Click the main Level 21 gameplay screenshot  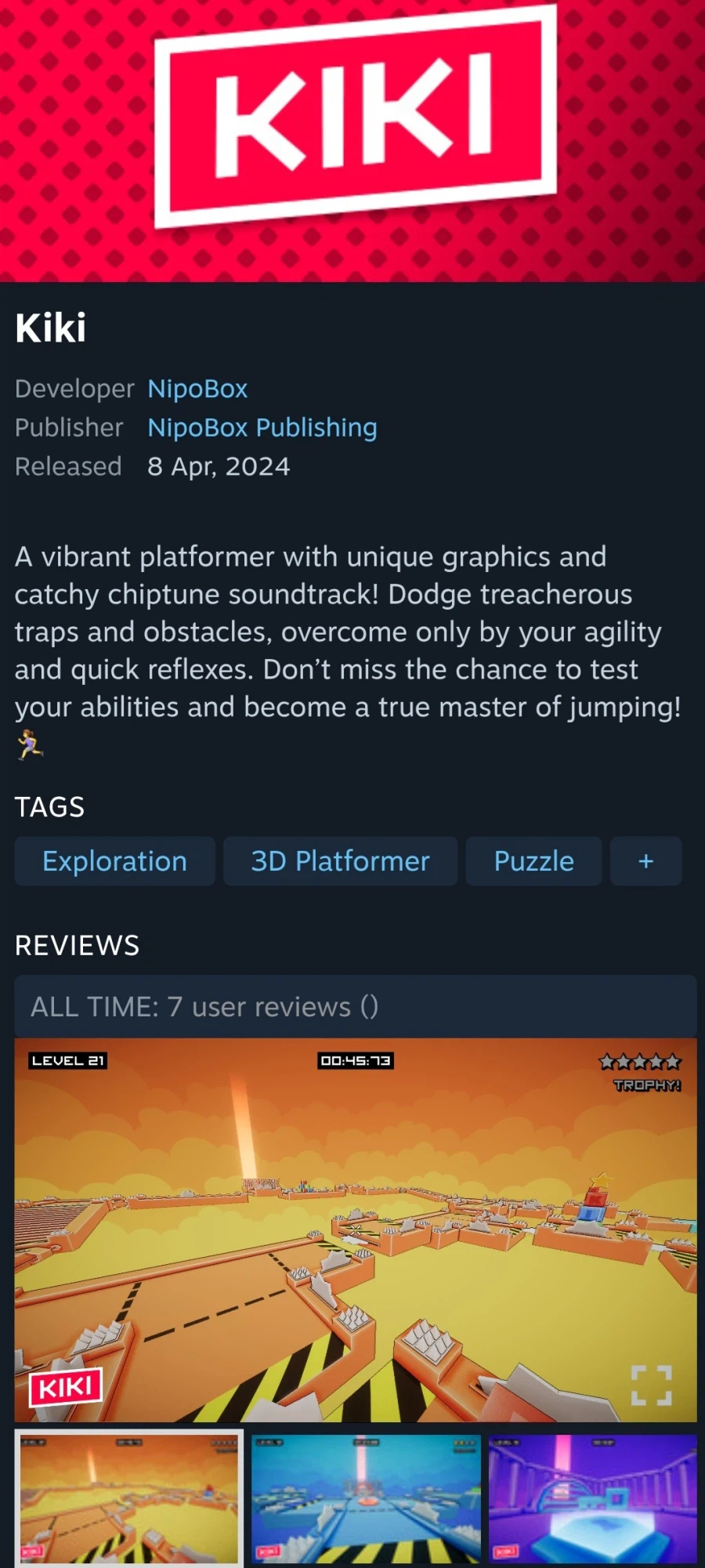click(x=356, y=1229)
